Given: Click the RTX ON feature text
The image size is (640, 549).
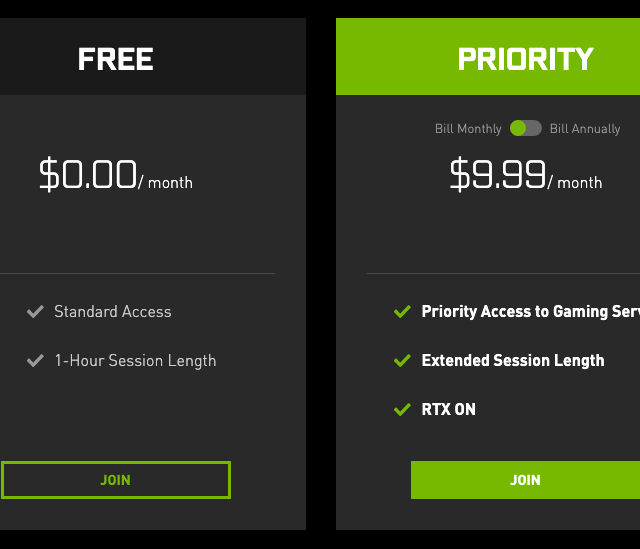Looking at the screenshot, I should [449, 409].
